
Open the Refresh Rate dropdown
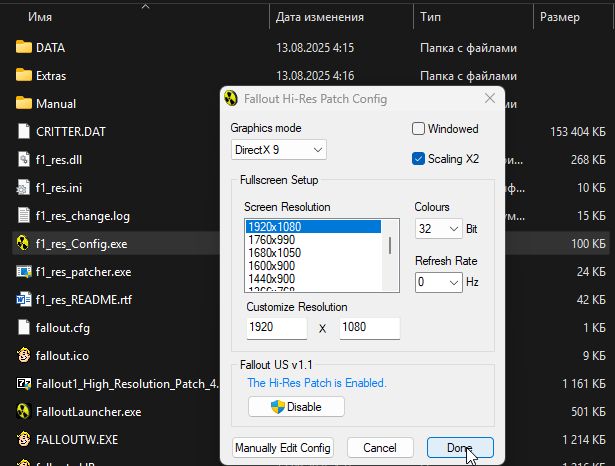pyautogui.click(x=439, y=283)
